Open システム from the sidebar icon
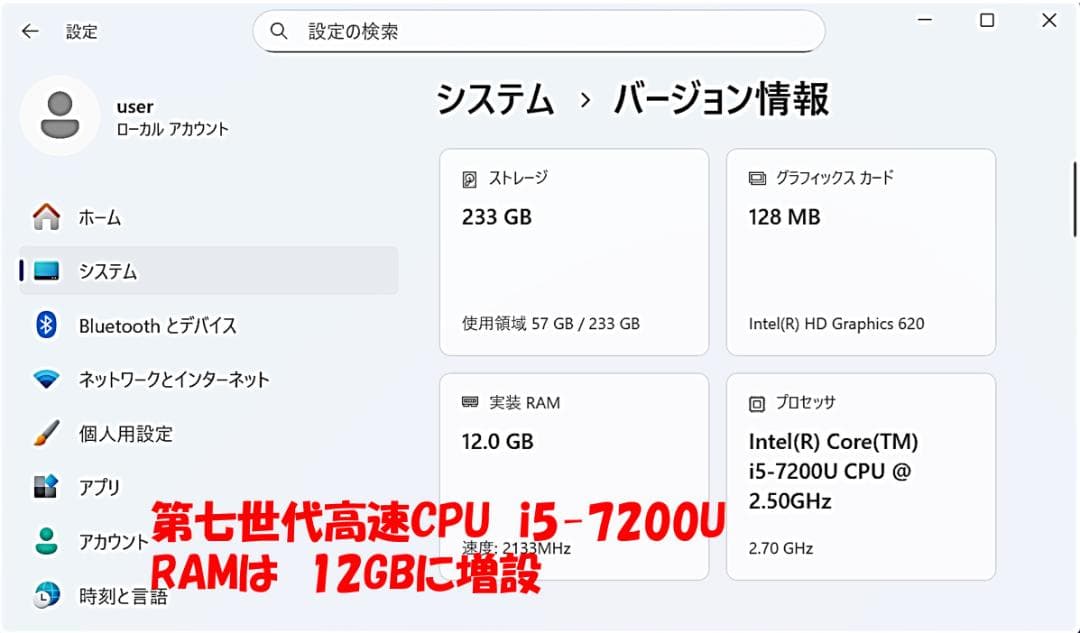The width and height of the screenshot is (1080, 633). pos(46,271)
